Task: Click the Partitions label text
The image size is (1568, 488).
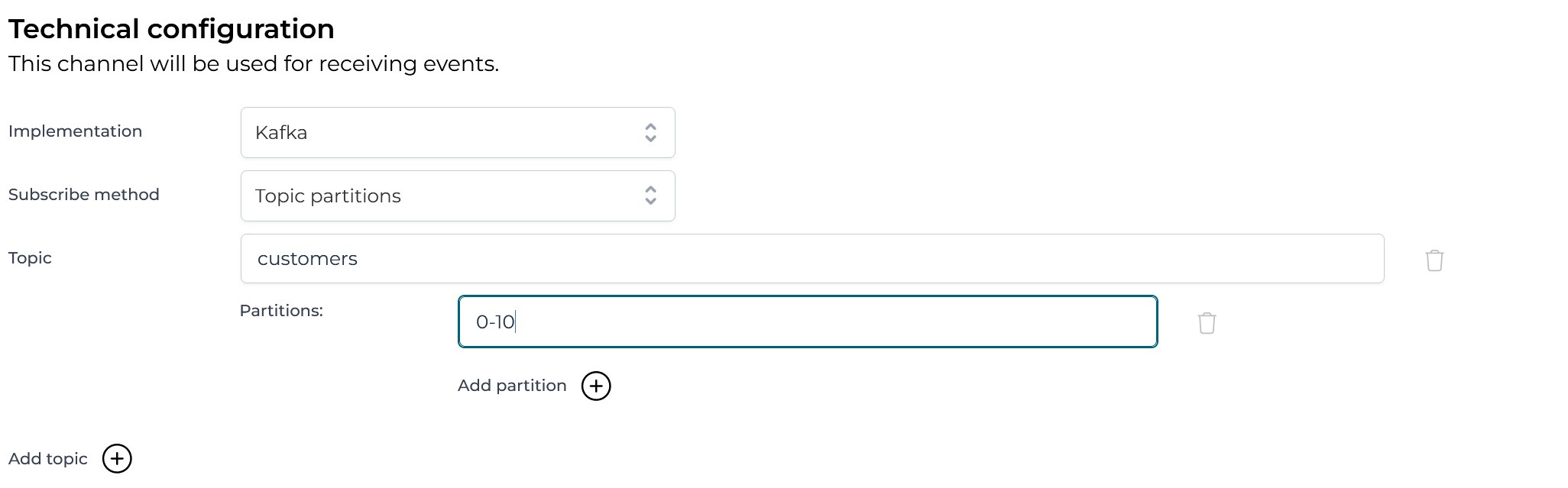Action: tap(280, 311)
